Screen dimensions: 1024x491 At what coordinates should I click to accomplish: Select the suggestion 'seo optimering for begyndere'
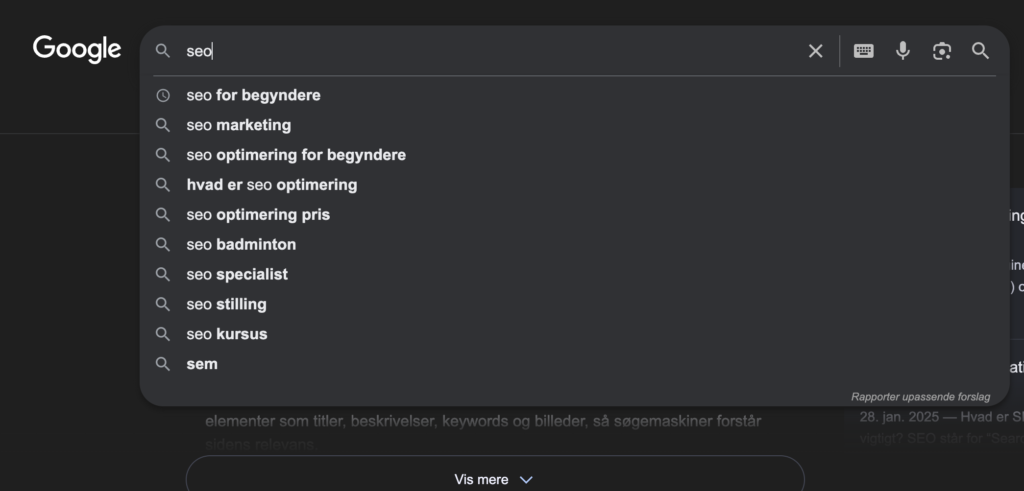[x=575, y=155]
